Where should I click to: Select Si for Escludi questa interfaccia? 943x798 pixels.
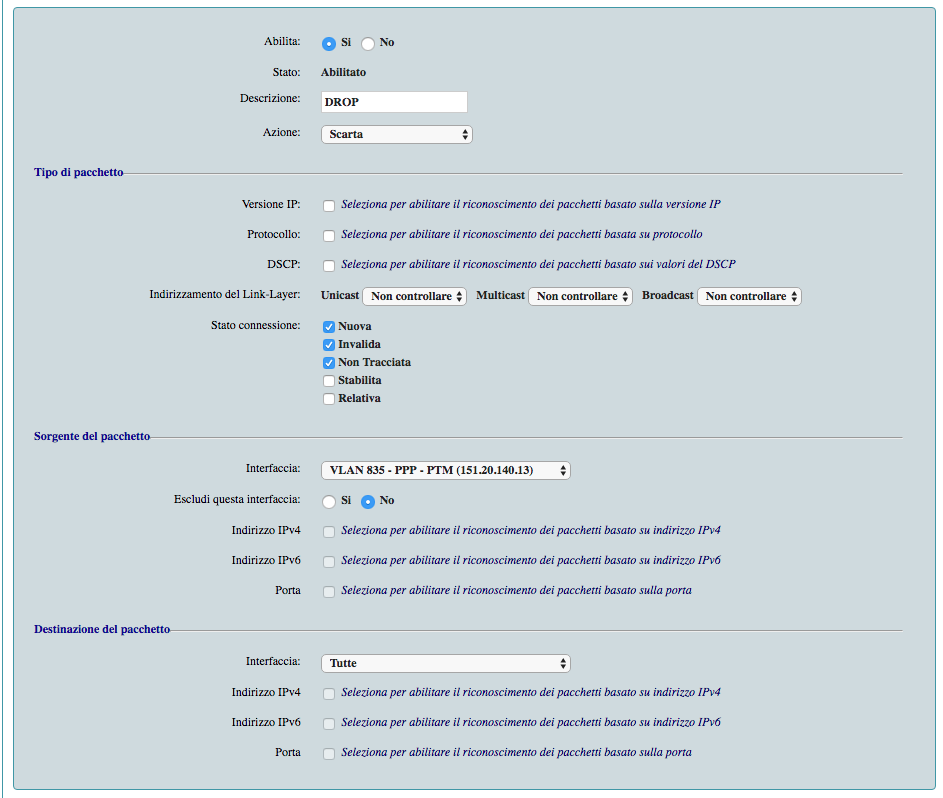(x=328, y=502)
